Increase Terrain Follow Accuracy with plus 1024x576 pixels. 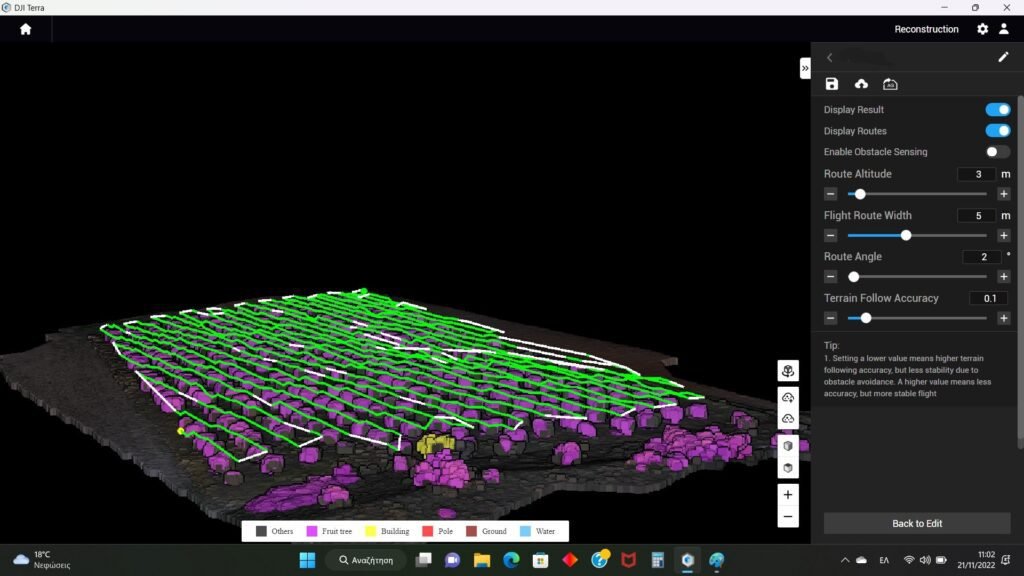pyautogui.click(x=1004, y=318)
